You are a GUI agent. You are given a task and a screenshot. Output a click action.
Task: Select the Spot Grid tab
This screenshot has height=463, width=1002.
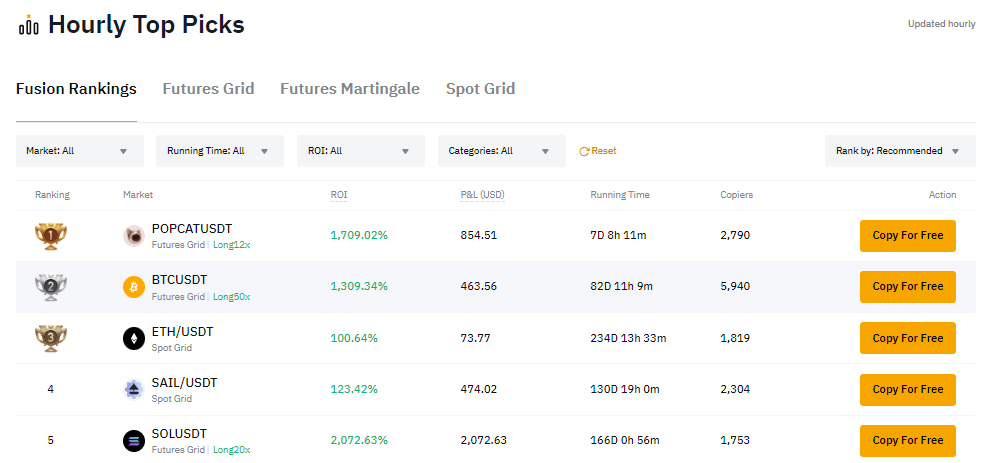click(x=480, y=89)
